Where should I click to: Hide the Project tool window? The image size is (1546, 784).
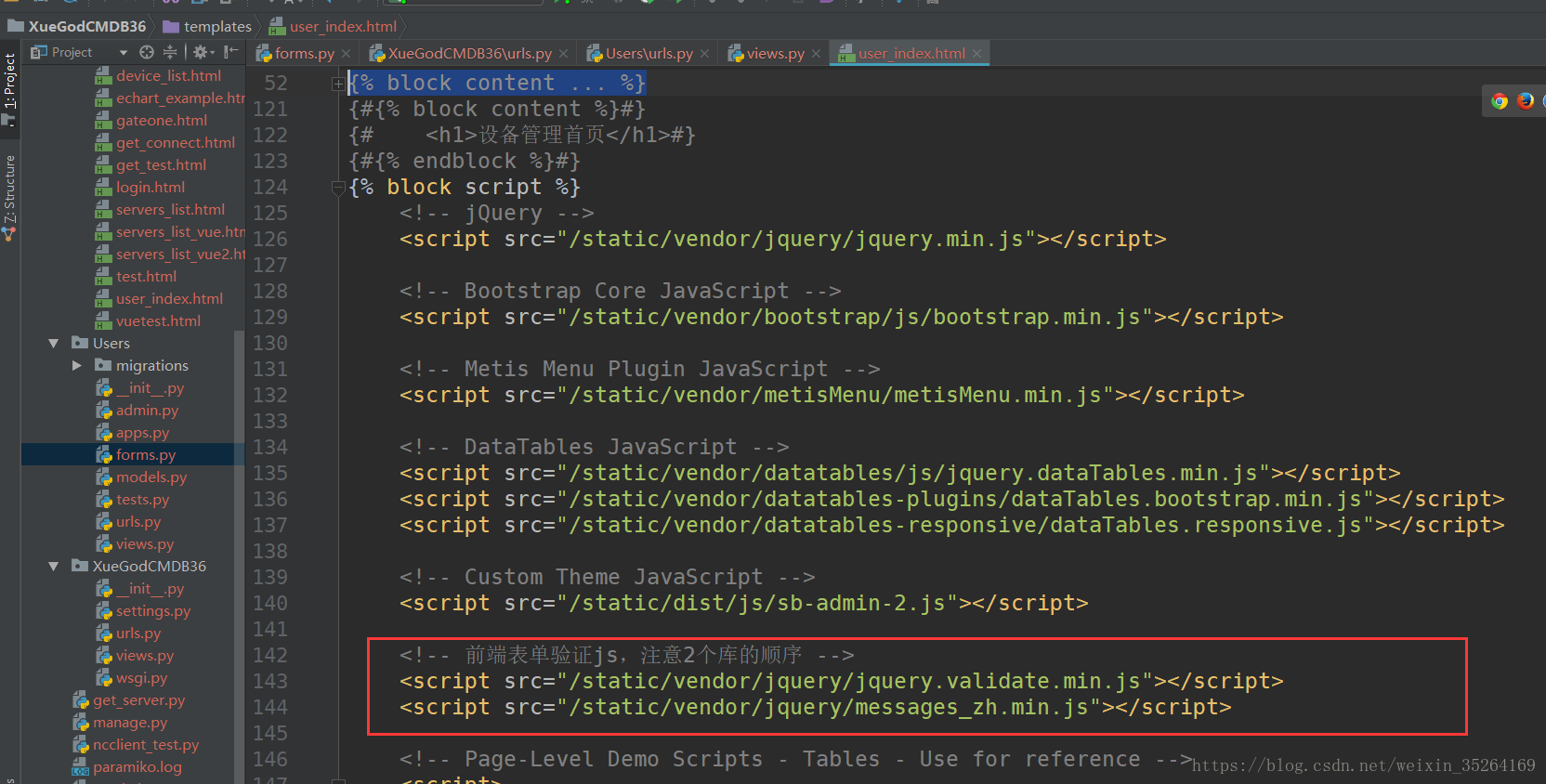coord(230,52)
